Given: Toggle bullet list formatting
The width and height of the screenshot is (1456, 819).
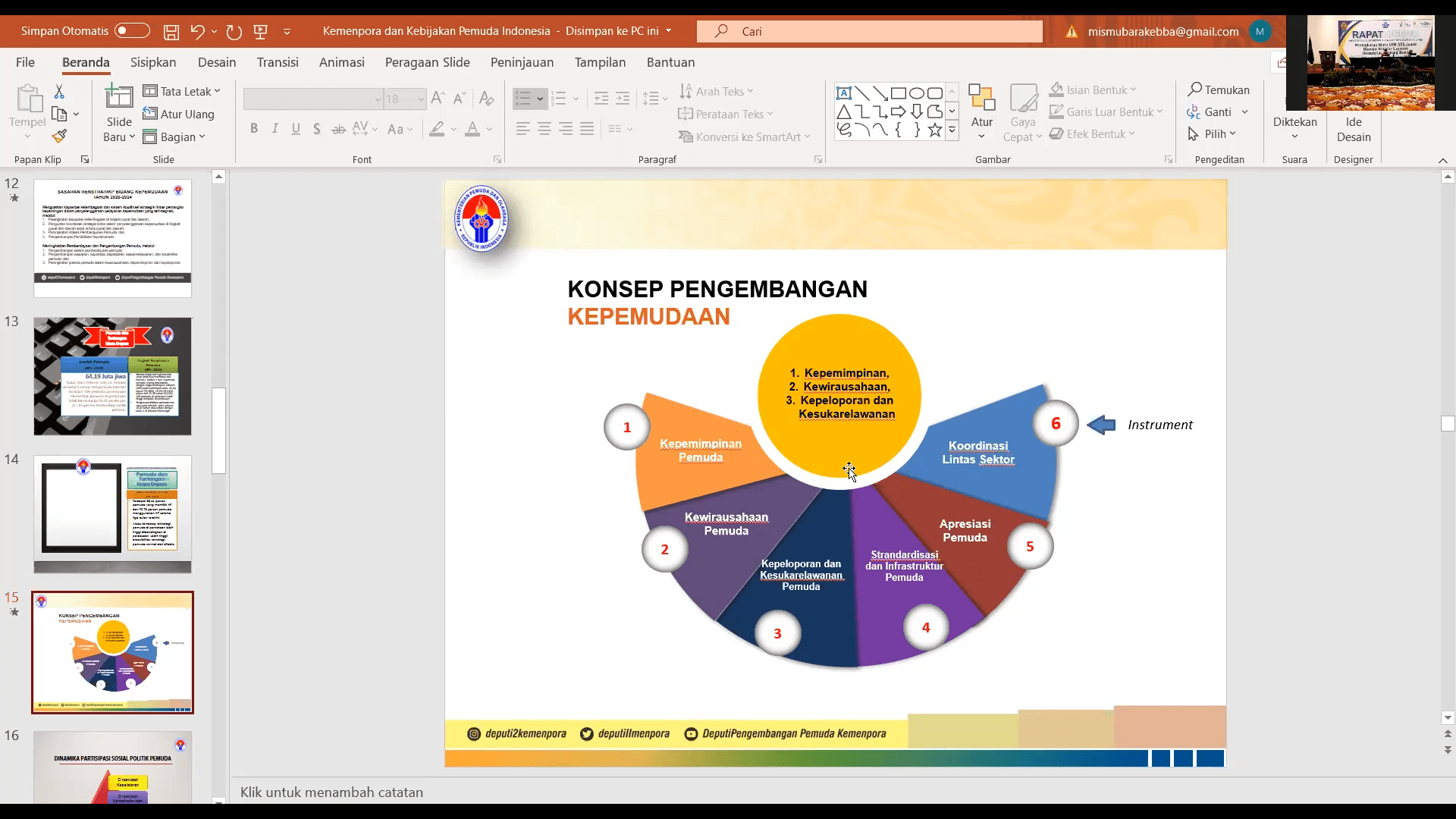Looking at the screenshot, I should click(x=522, y=99).
